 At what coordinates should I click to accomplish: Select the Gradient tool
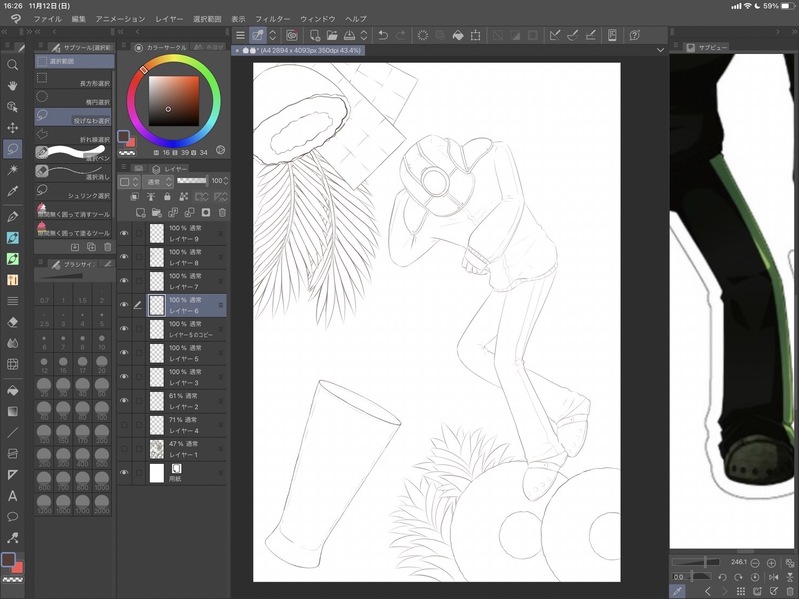[13, 412]
